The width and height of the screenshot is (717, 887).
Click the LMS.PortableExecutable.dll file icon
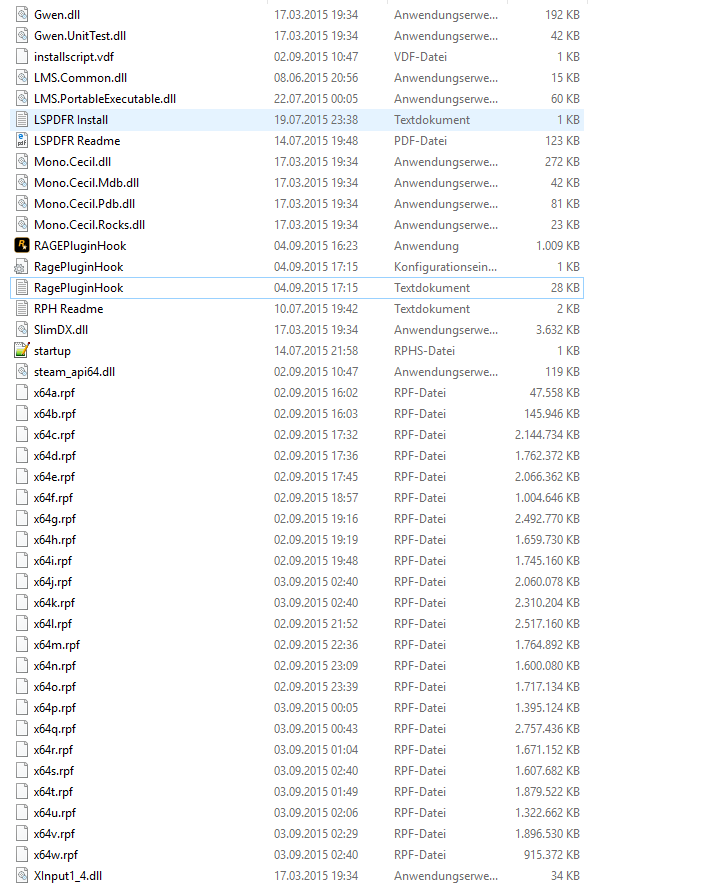click(x=22, y=98)
